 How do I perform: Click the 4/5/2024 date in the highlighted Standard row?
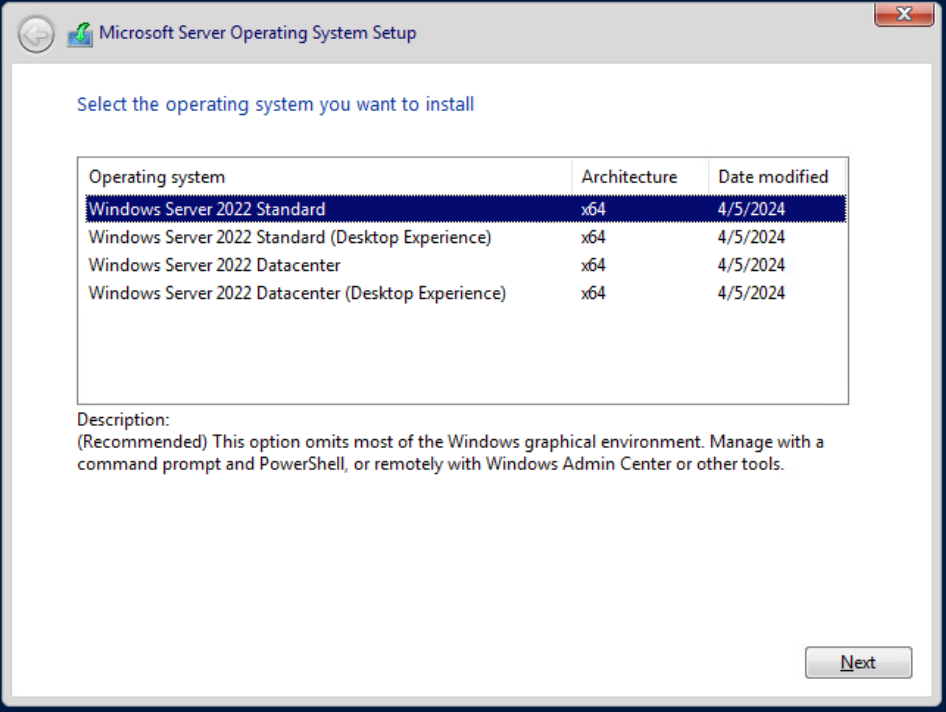pyautogui.click(x=751, y=209)
